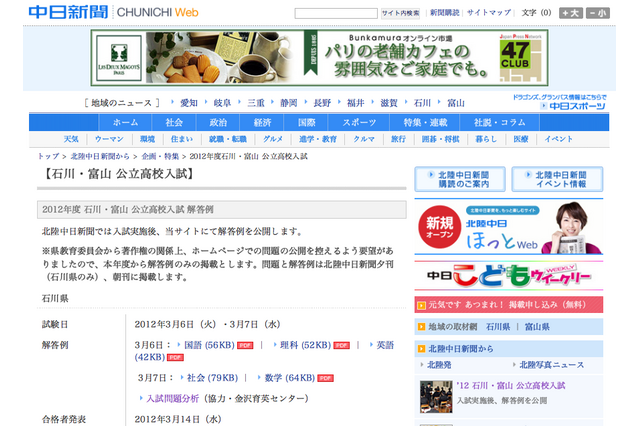Screen dimensions: 640x426
Task: Click the トップ breadcrumb link
Action: click(x=49, y=156)
